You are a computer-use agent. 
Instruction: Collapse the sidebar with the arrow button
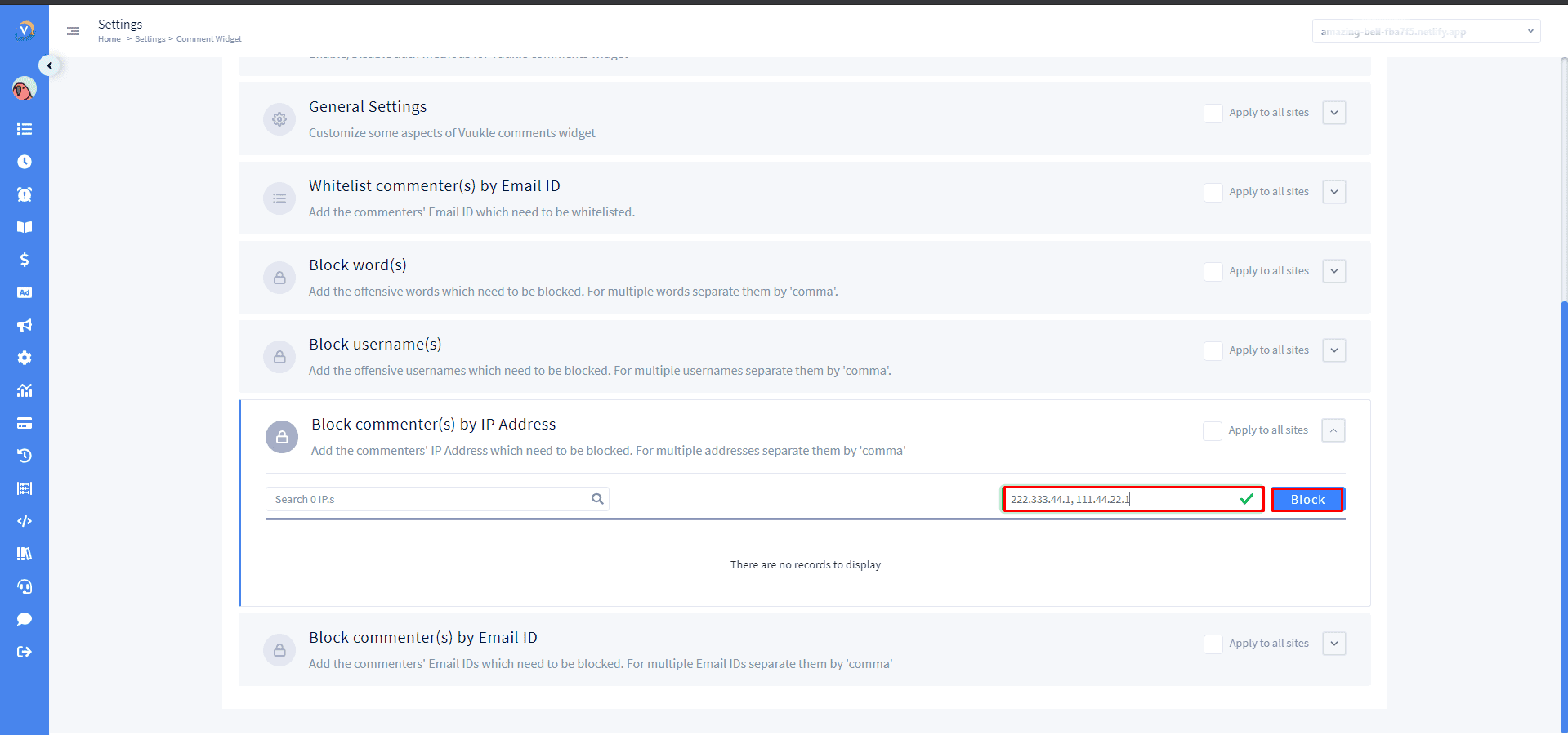click(50, 65)
